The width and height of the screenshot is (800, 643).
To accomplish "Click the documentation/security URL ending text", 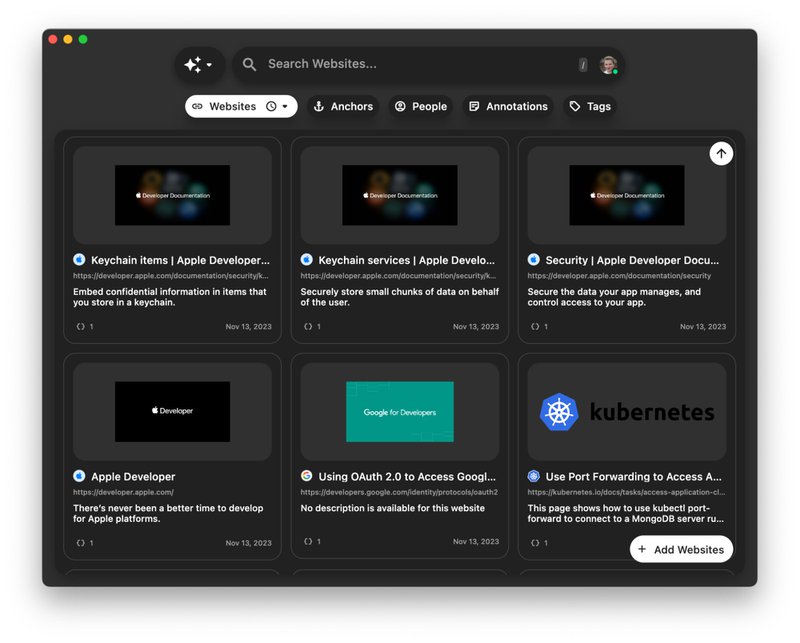I will pos(619,276).
